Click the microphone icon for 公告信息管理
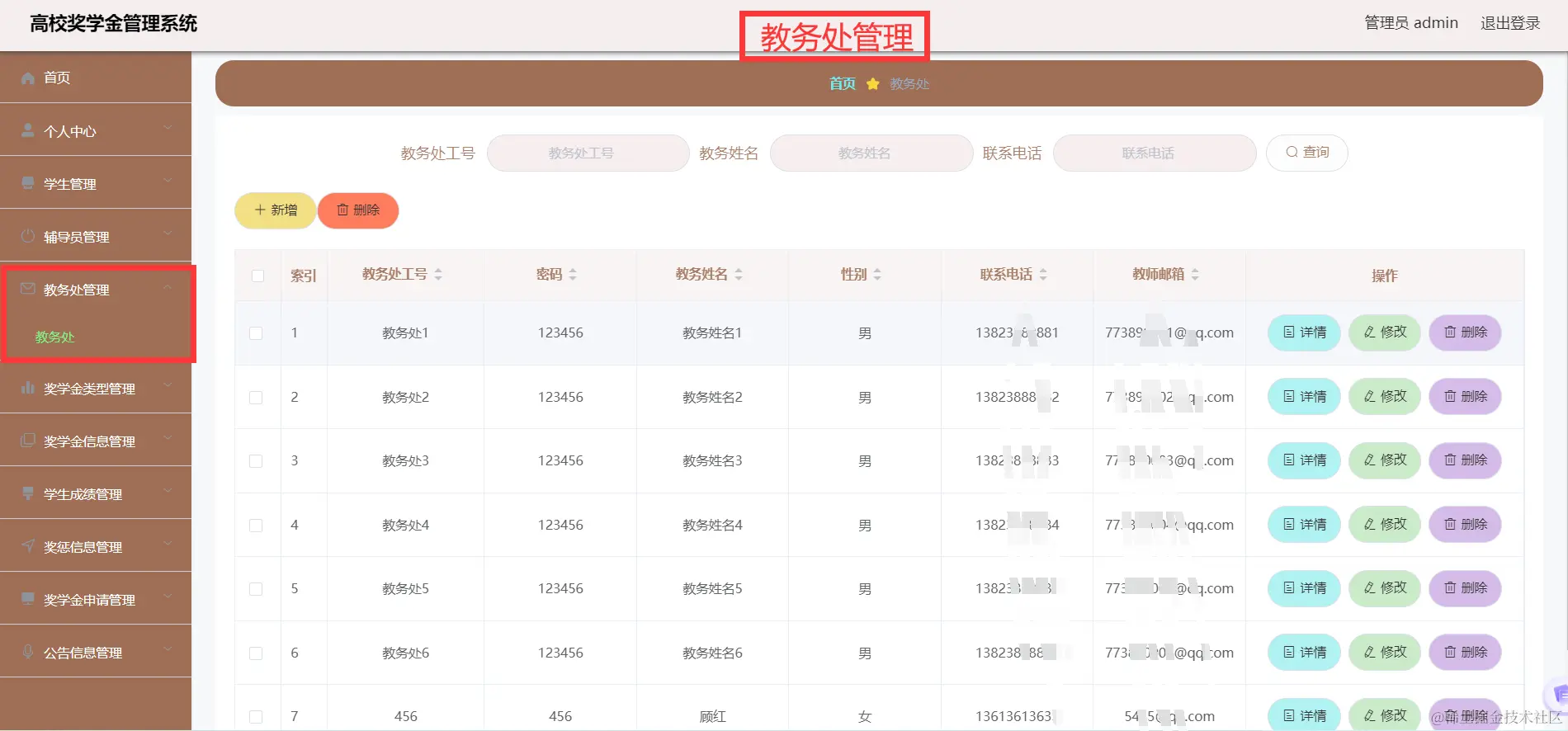This screenshot has width=1568, height=731. [x=28, y=652]
